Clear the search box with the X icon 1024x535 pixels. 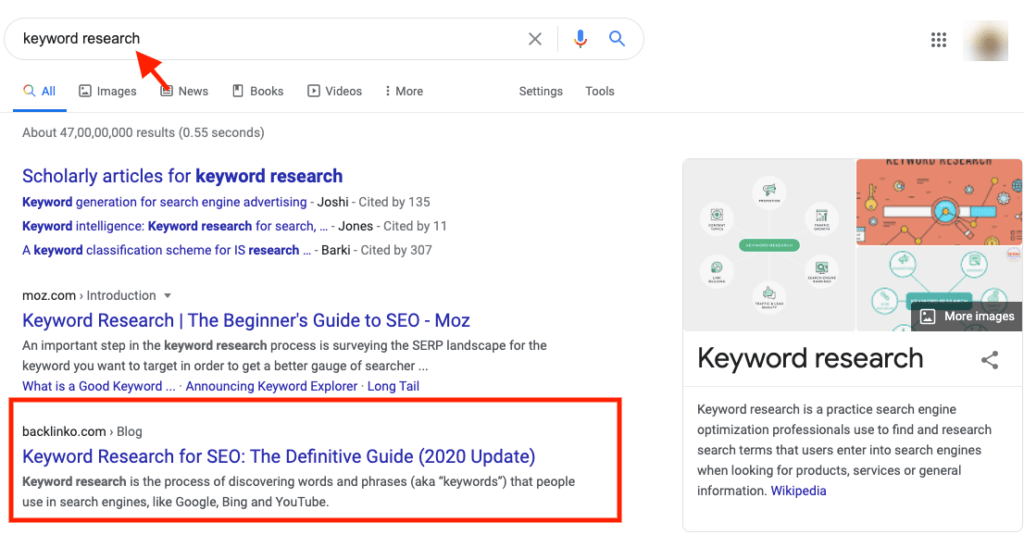(x=535, y=39)
